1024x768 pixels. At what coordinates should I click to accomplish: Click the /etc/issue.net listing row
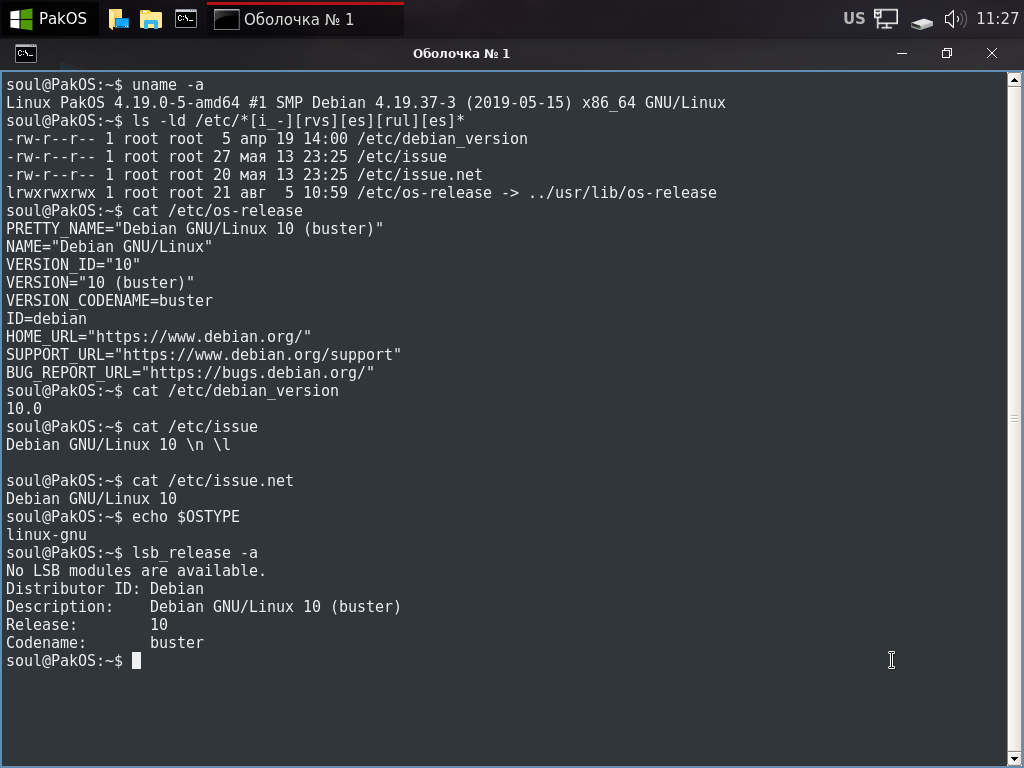[x=244, y=174]
